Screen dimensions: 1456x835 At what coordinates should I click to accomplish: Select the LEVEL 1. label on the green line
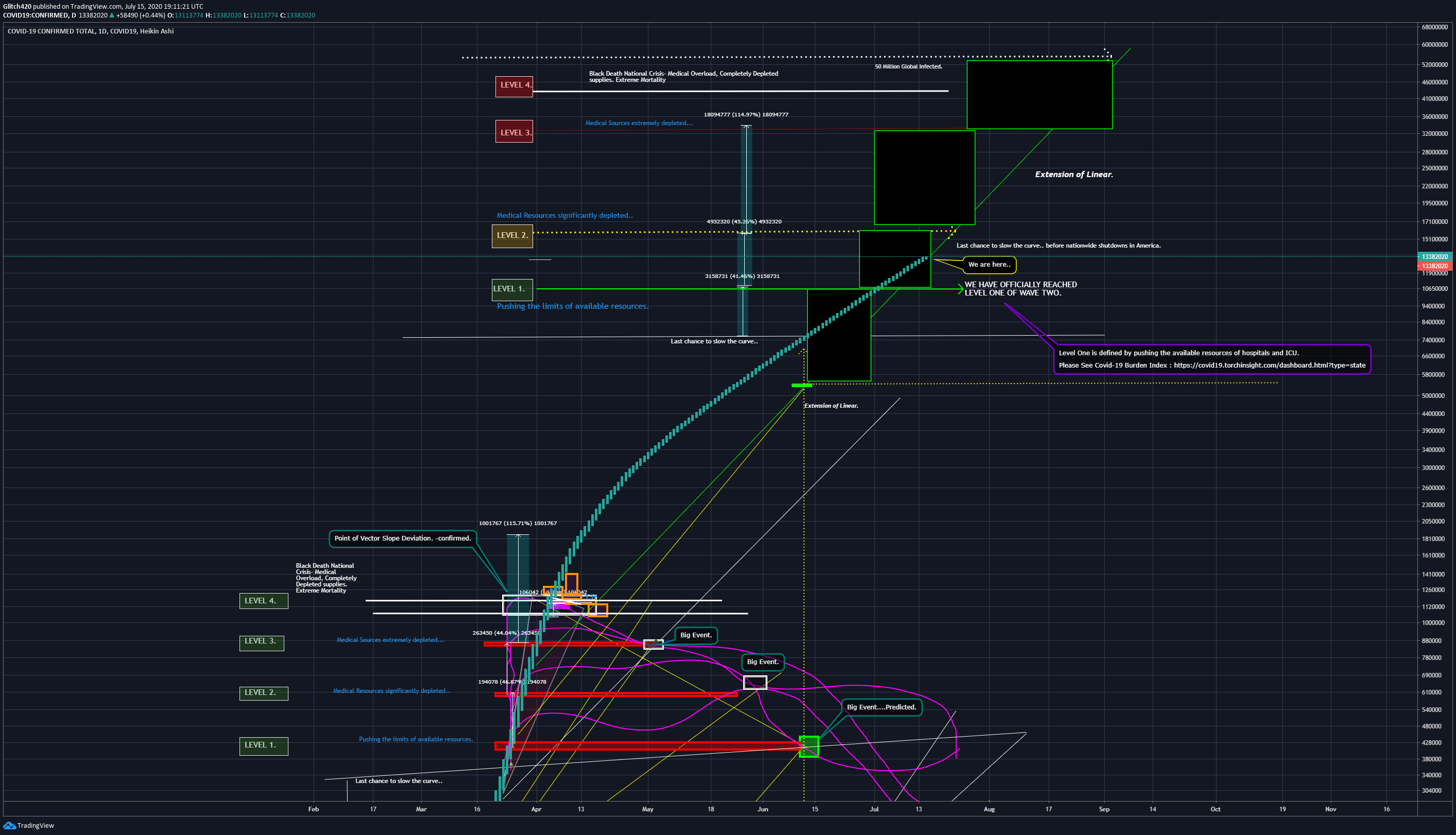click(512, 290)
